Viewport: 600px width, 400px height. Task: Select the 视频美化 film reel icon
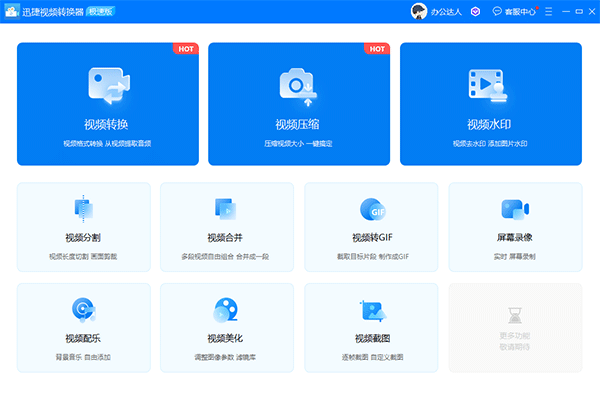coord(226,309)
